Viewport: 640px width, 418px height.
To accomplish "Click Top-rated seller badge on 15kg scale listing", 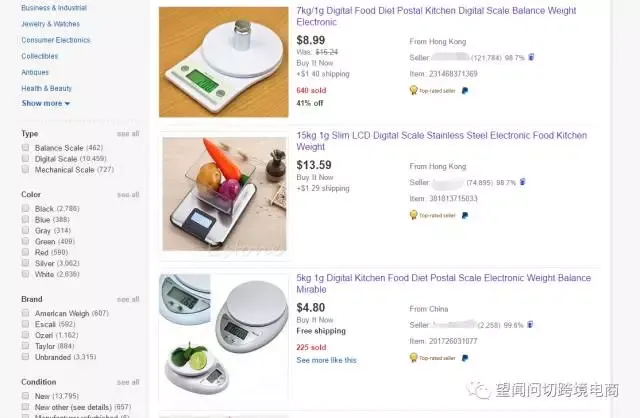I will 433,215.
